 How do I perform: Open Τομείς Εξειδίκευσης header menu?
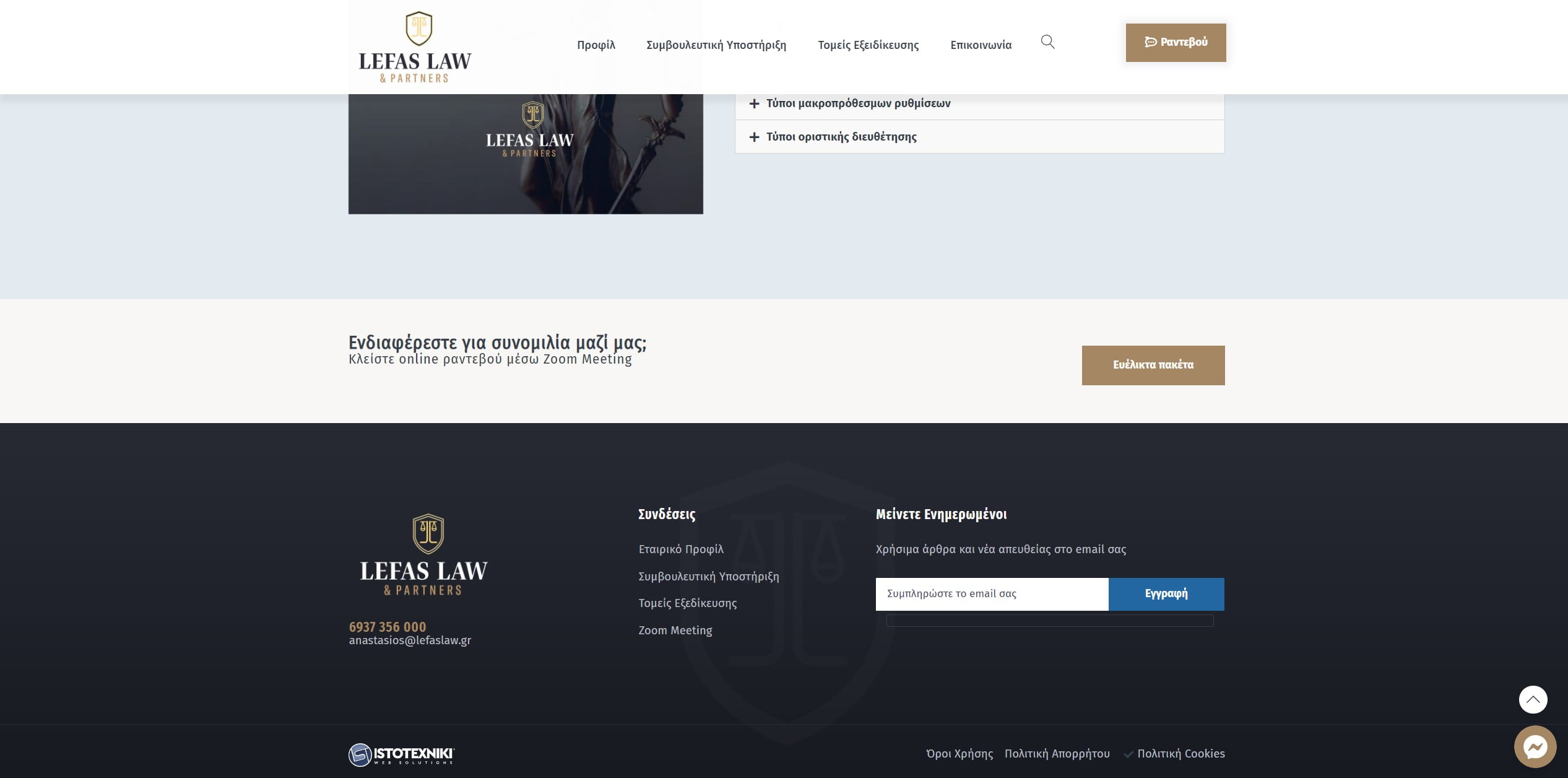click(868, 45)
